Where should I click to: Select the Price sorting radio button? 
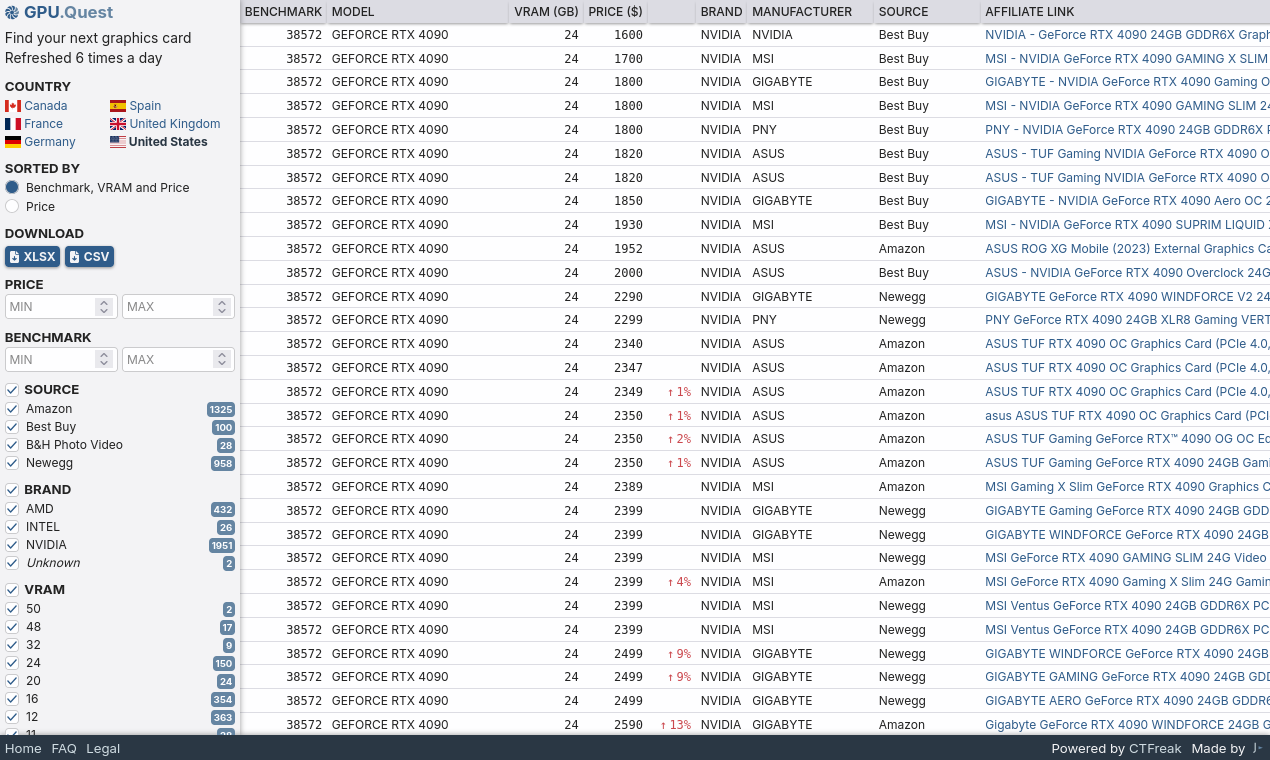[x=12, y=206]
